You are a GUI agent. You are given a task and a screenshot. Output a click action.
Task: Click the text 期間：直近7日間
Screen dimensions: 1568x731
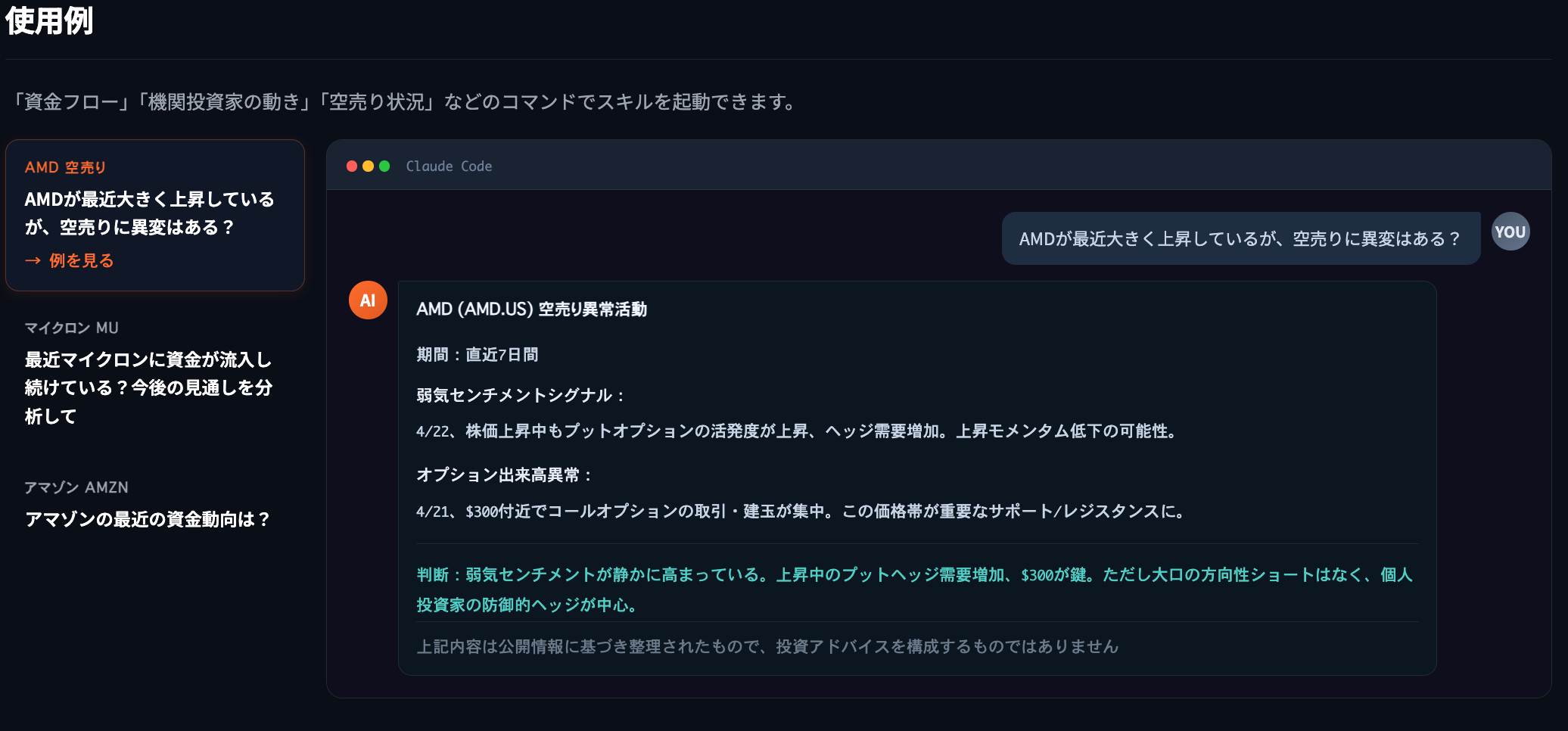[478, 354]
